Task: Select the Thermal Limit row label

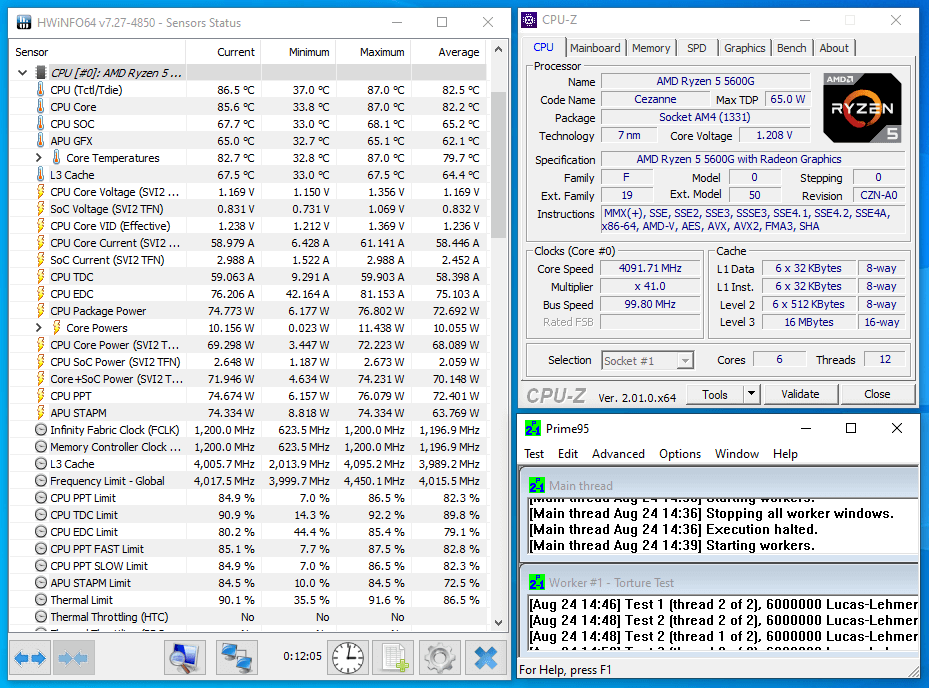Action: click(82, 600)
